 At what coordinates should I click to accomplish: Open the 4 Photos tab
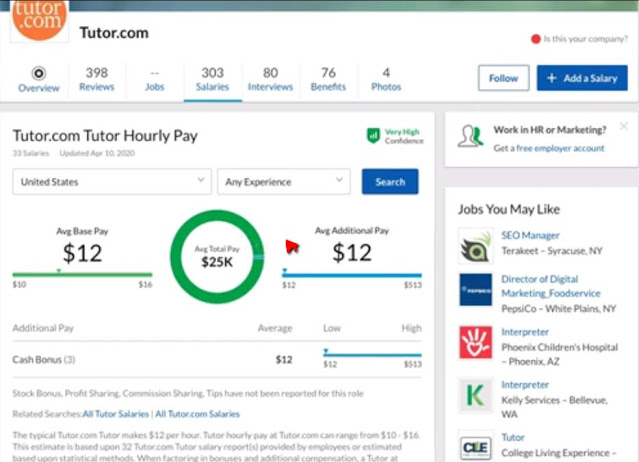click(x=386, y=79)
